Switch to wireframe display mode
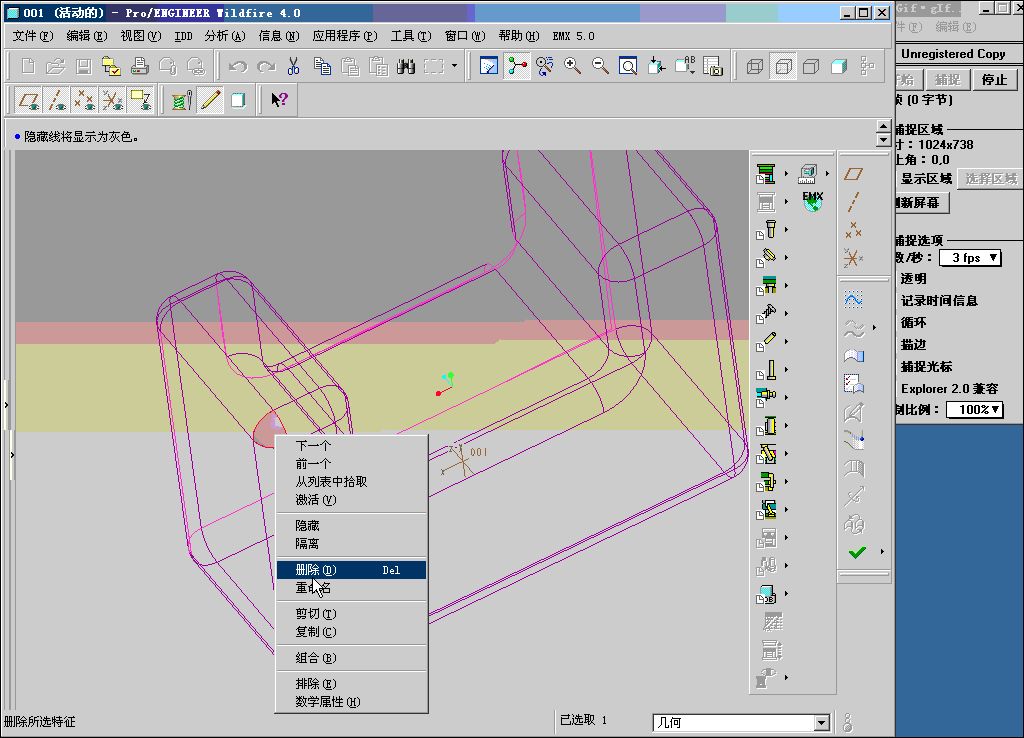The image size is (1024, 738). 754,66
